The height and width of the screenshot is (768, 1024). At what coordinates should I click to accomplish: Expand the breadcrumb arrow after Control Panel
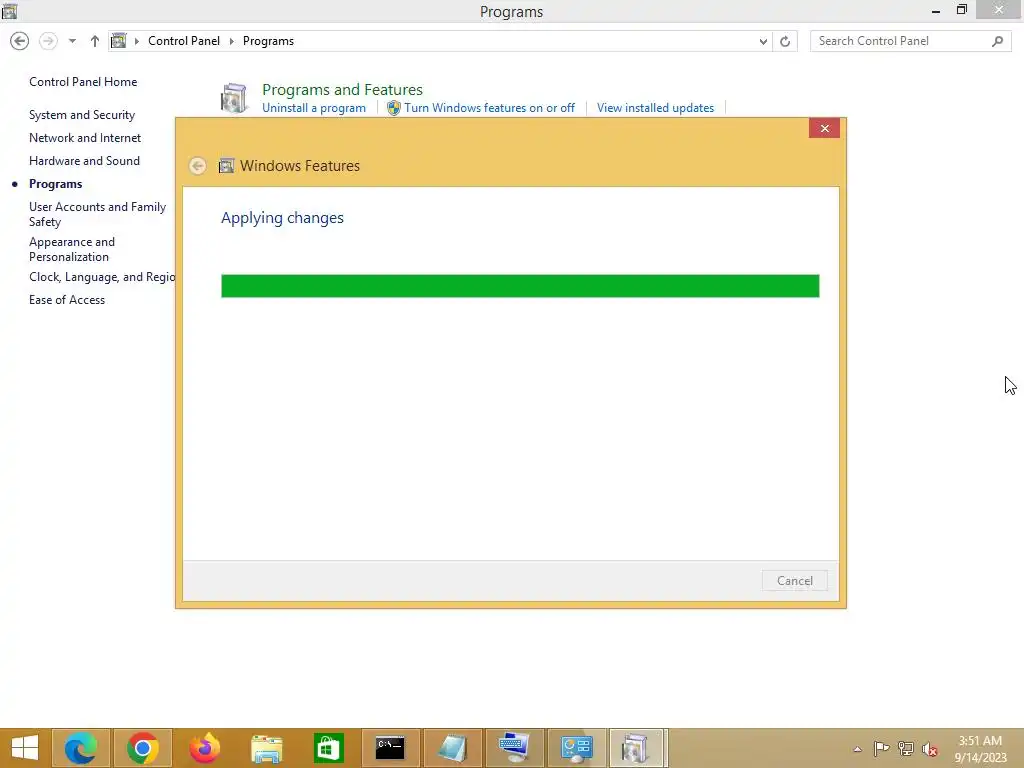point(231,41)
